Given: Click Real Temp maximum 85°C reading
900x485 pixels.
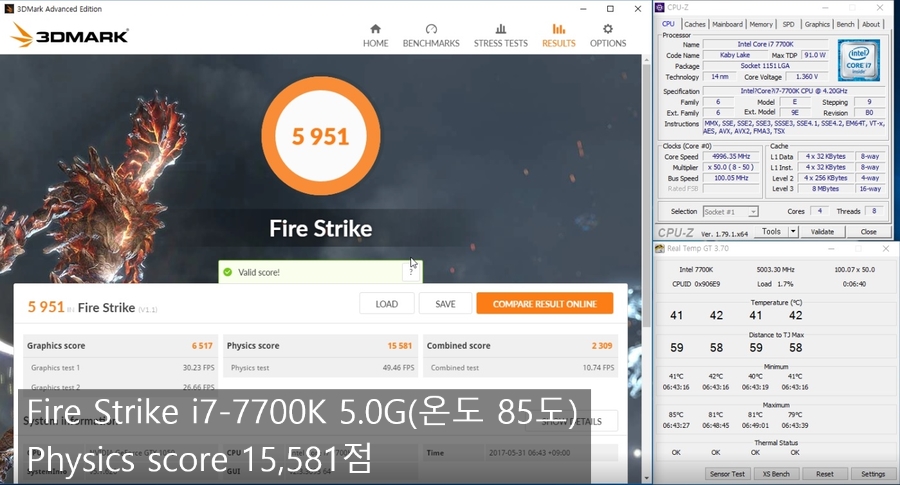Looking at the screenshot, I should click(x=676, y=414).
